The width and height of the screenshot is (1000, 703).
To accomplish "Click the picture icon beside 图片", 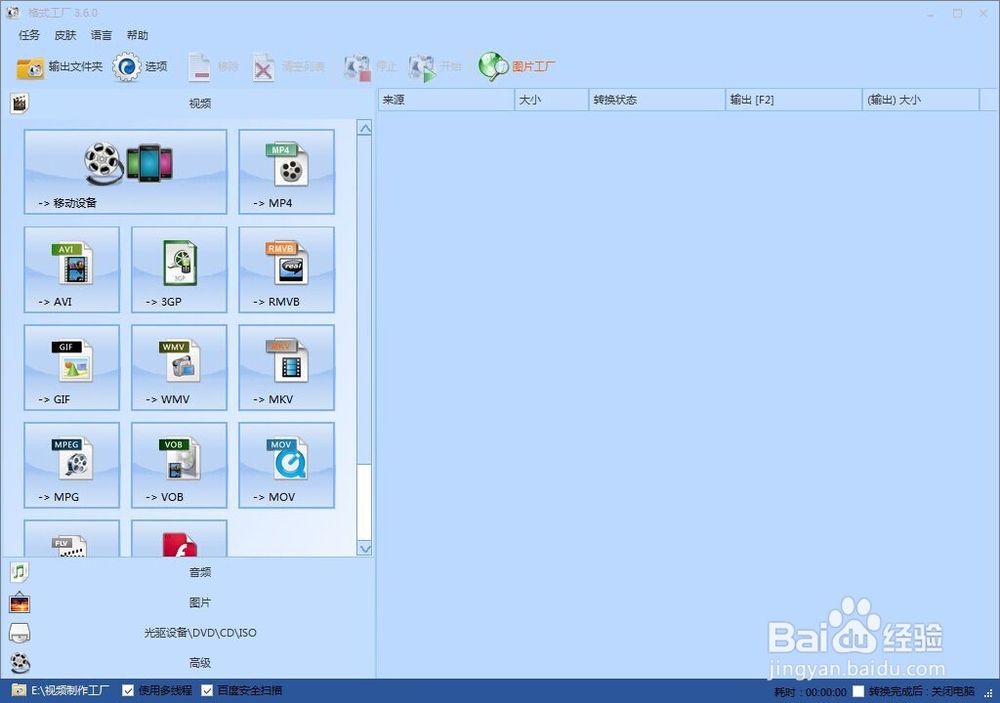I will point(20,602).
